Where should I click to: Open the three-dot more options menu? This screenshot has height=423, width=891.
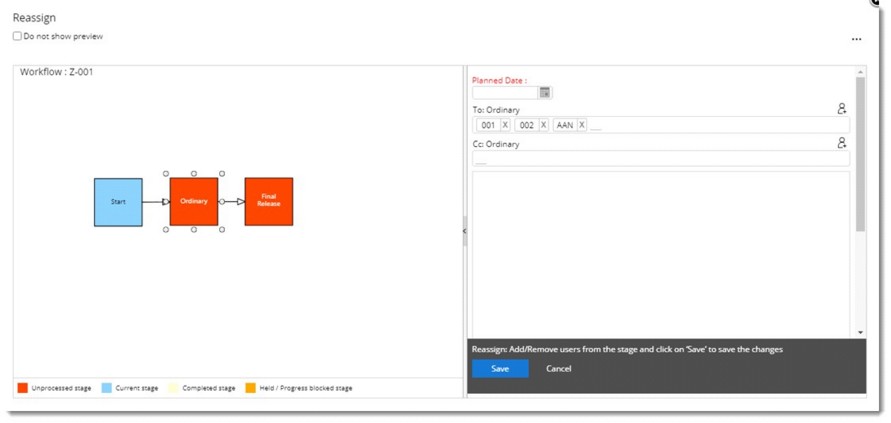[856, 40]
